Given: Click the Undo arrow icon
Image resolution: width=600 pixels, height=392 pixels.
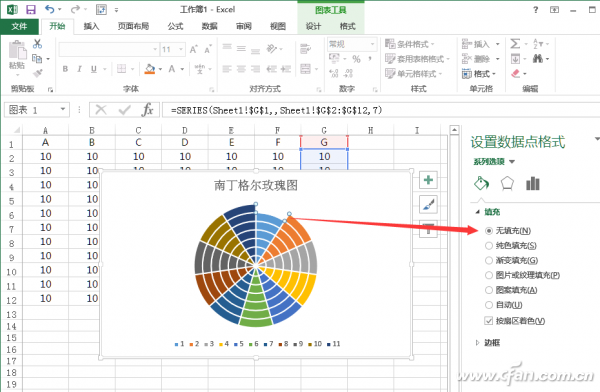Looking at the screenshot, I should point(49,9).
